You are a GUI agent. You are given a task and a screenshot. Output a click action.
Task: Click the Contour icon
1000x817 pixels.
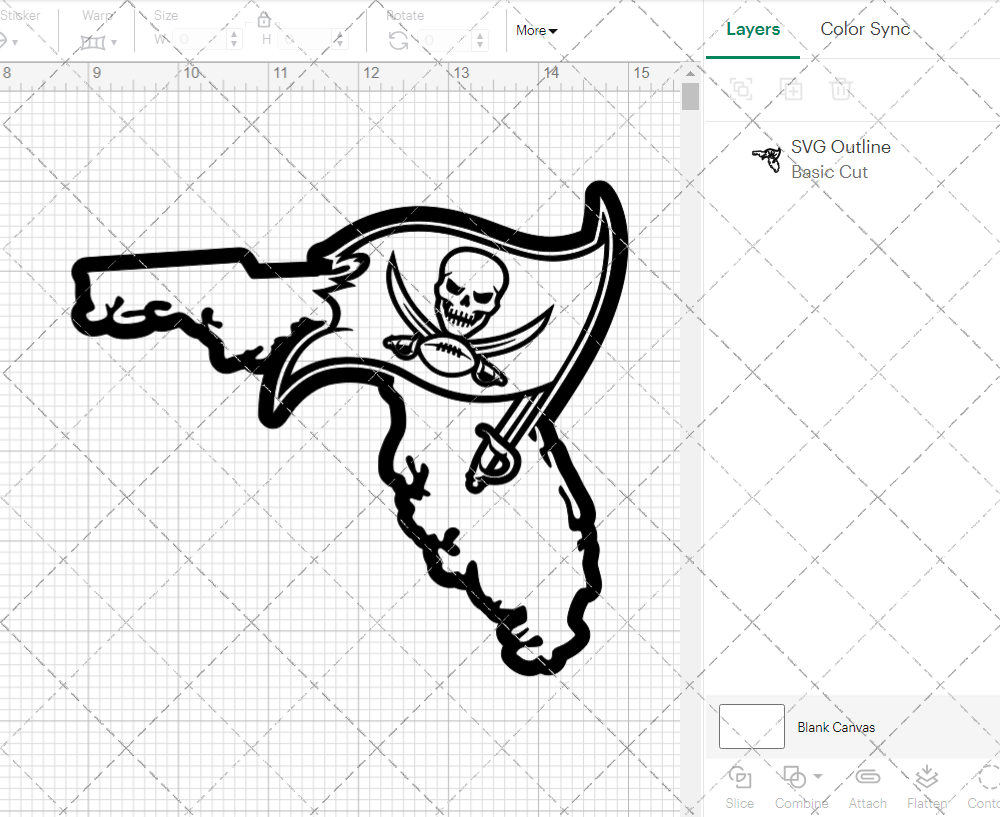point(989,777)
